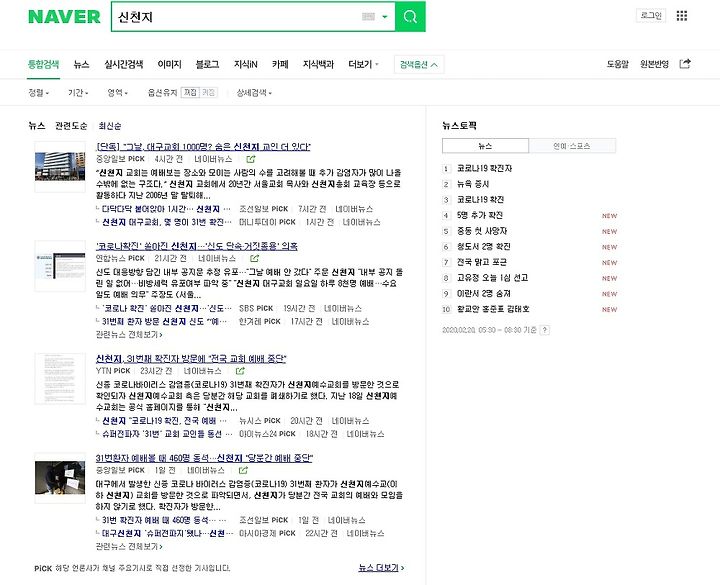
Task: Open new-window icon for 연합뉴스 21시간 전 article
Action: (x=254, y=259)
